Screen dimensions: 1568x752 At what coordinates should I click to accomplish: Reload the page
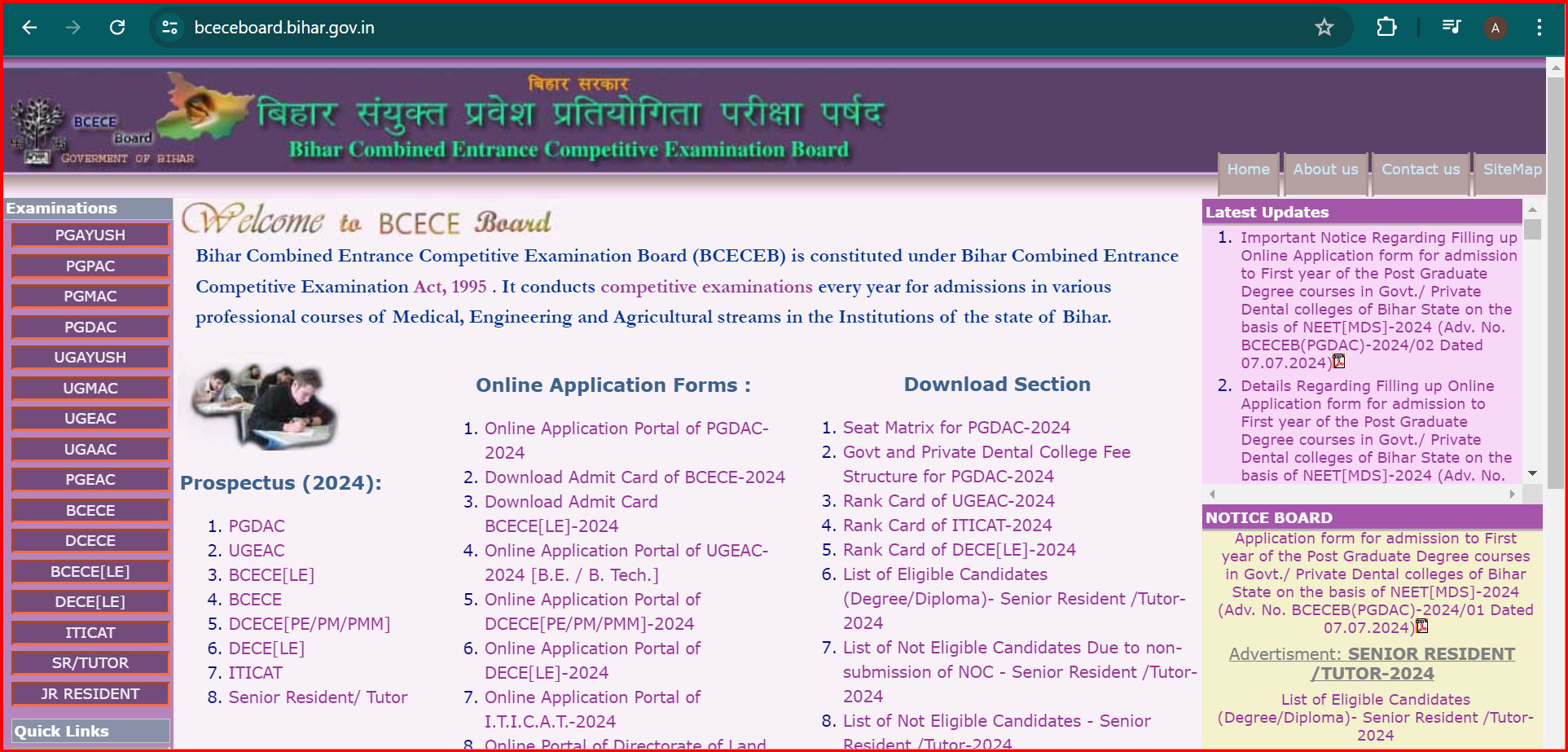click(x=117, y=28)
